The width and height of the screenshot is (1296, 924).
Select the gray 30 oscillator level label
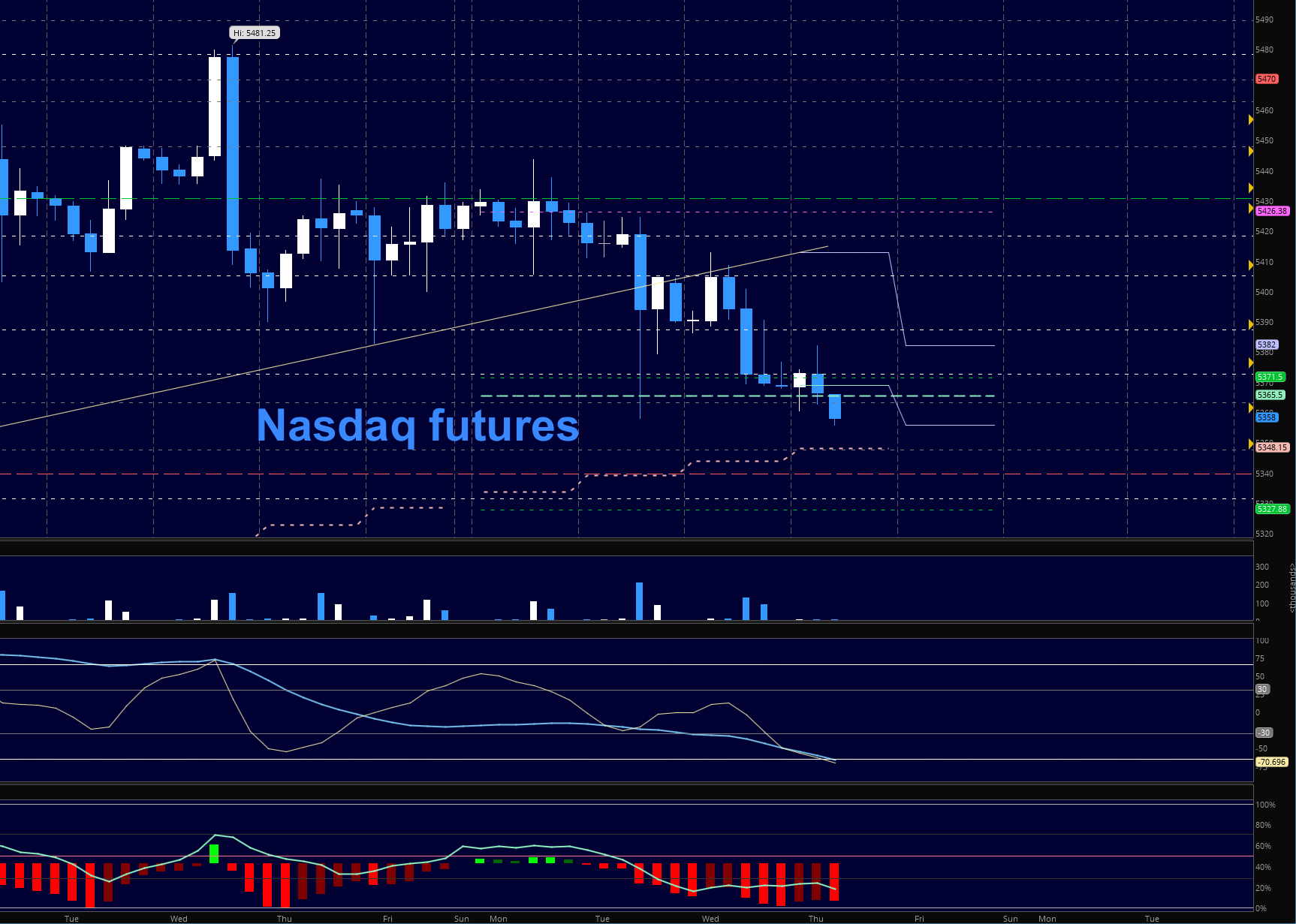tap(1263, 689)
